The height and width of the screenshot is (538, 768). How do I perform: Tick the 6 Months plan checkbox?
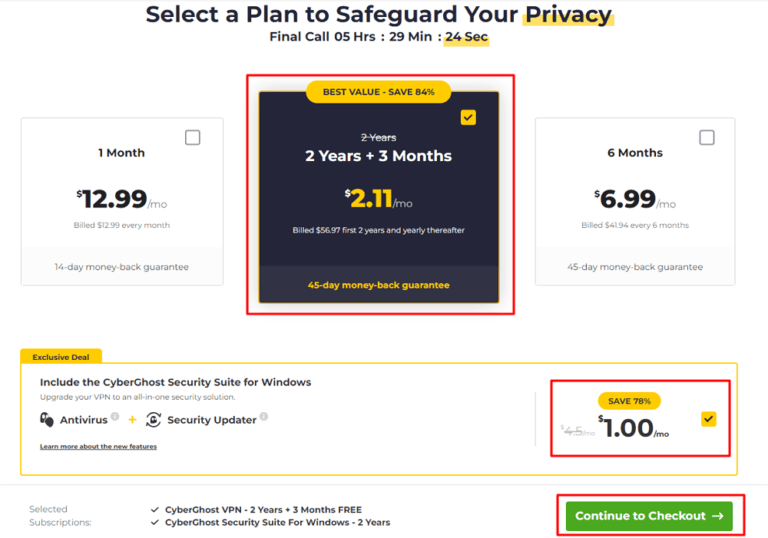(707, 138)
